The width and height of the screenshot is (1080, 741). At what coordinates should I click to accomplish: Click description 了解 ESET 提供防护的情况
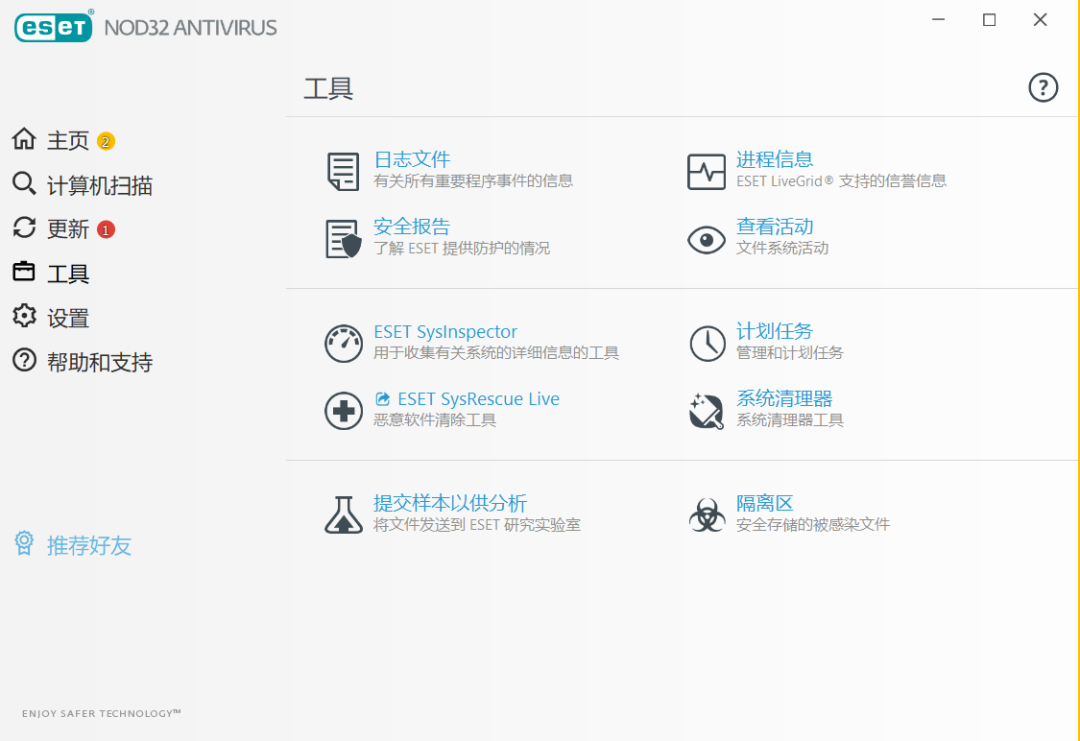461,248
